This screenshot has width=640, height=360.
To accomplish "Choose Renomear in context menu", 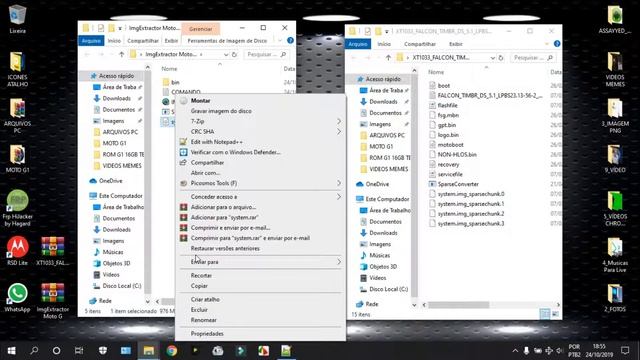I will 260,320.
